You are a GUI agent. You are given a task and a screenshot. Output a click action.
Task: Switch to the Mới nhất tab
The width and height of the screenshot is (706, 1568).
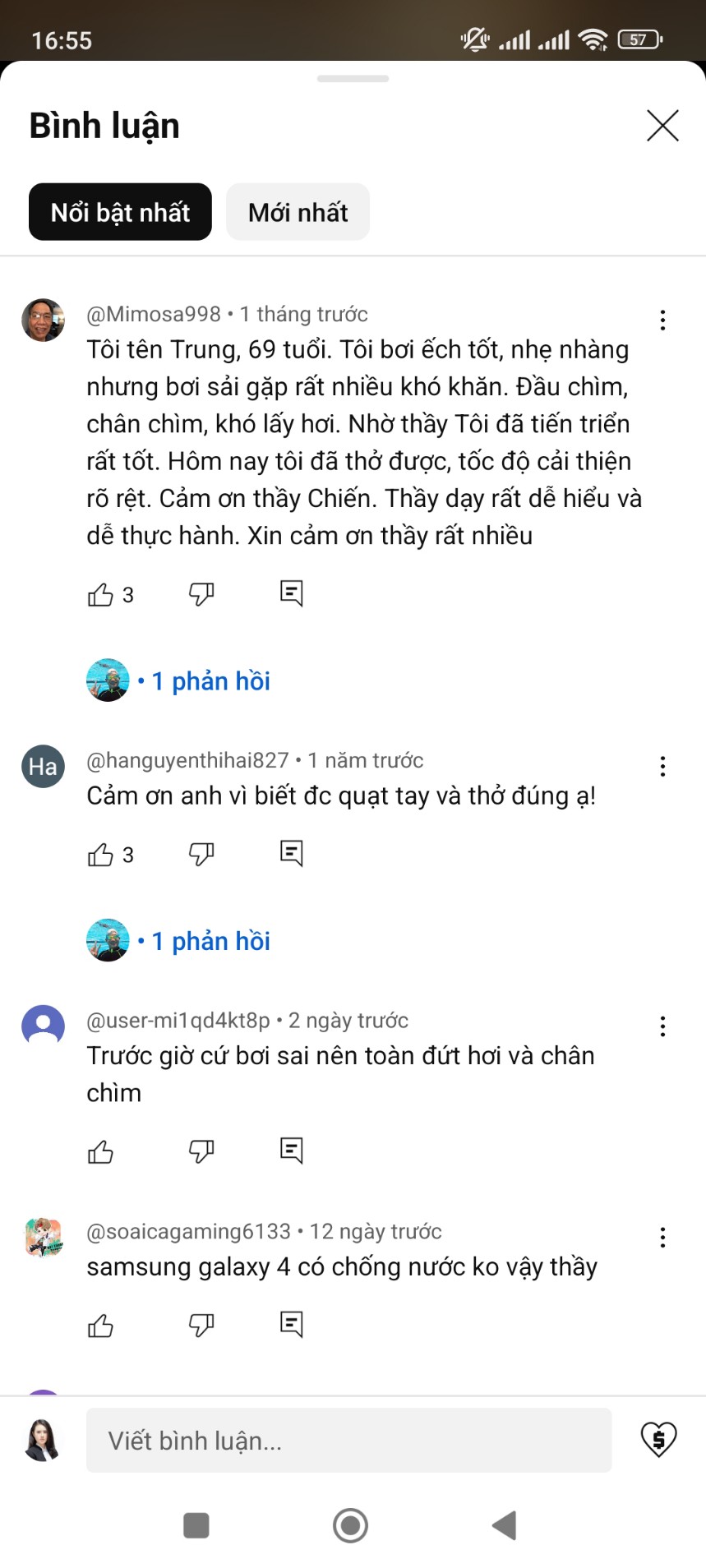click(298, 213)
